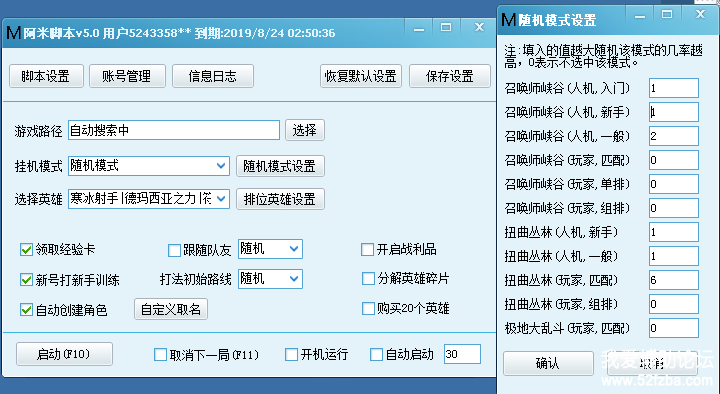Viewport: 720px width, 394px height.
Task: Click 扭曲丛林(玩家,匹配) value field
Action: (x=674, y=280)
